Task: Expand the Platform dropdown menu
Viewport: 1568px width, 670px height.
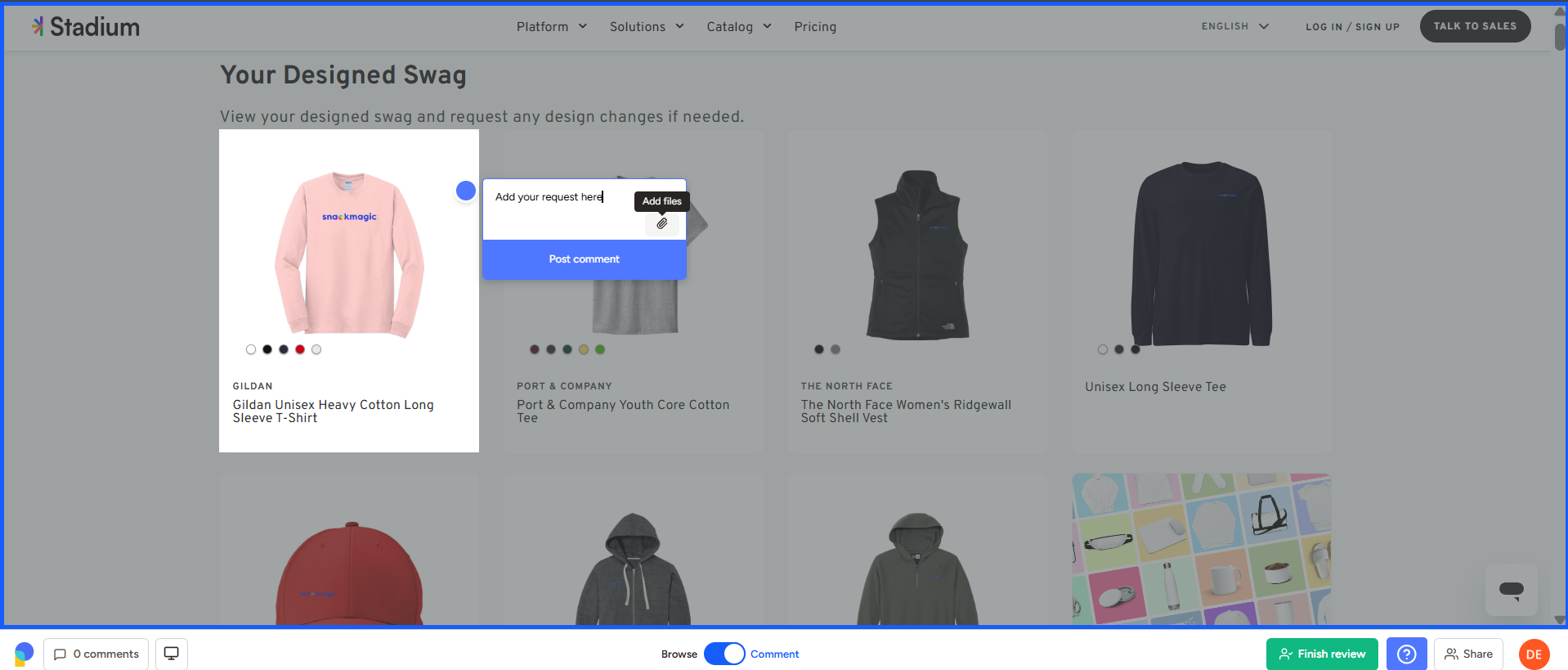Action: pyautogui.click(x=552, y=27)
